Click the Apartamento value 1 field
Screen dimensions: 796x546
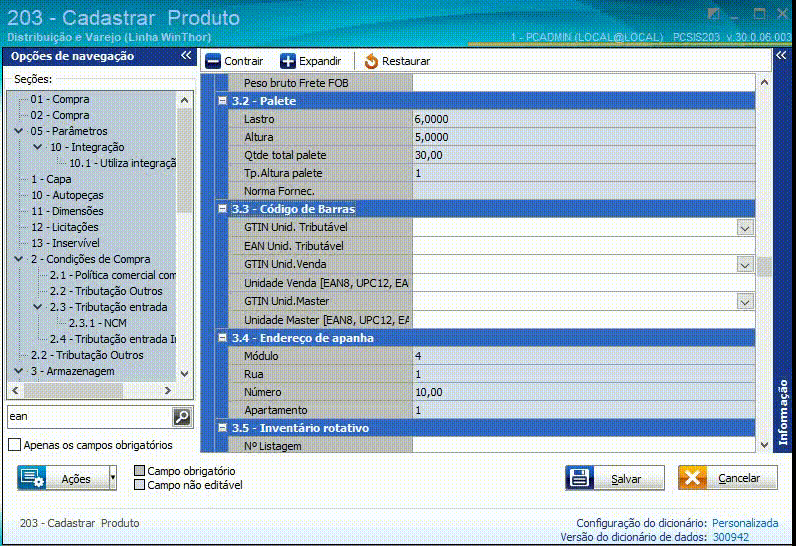(x=584, y=410)
